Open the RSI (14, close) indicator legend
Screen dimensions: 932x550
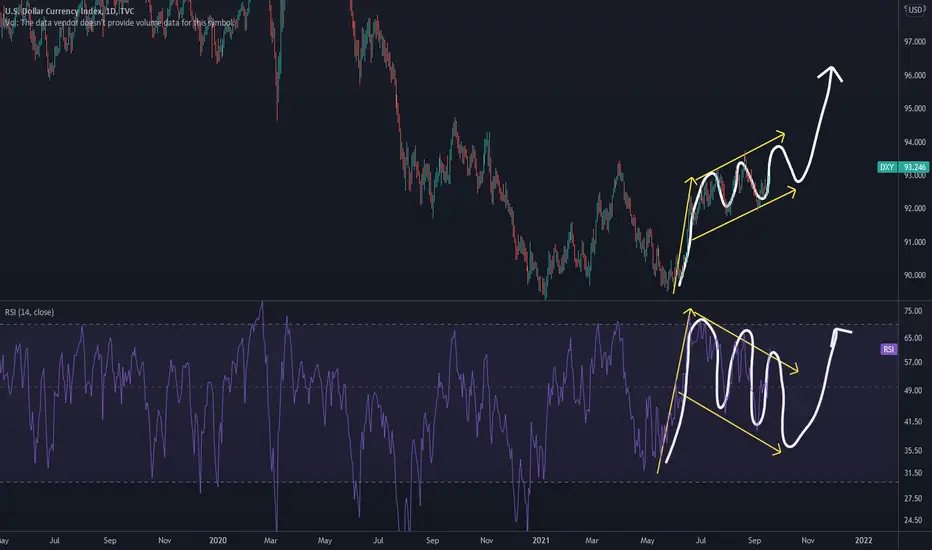click(x=29, y=312)
